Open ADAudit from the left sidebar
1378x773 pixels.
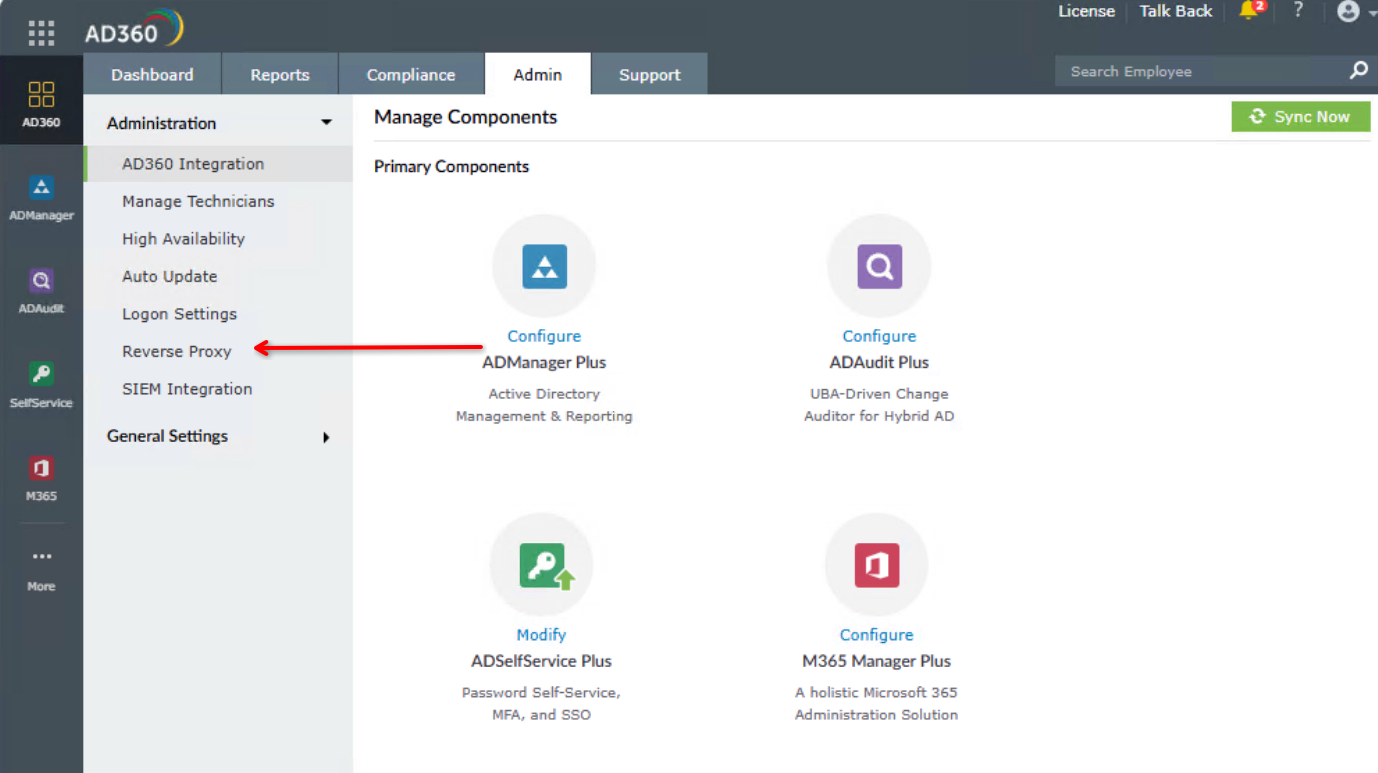click(x=41, y=291)
